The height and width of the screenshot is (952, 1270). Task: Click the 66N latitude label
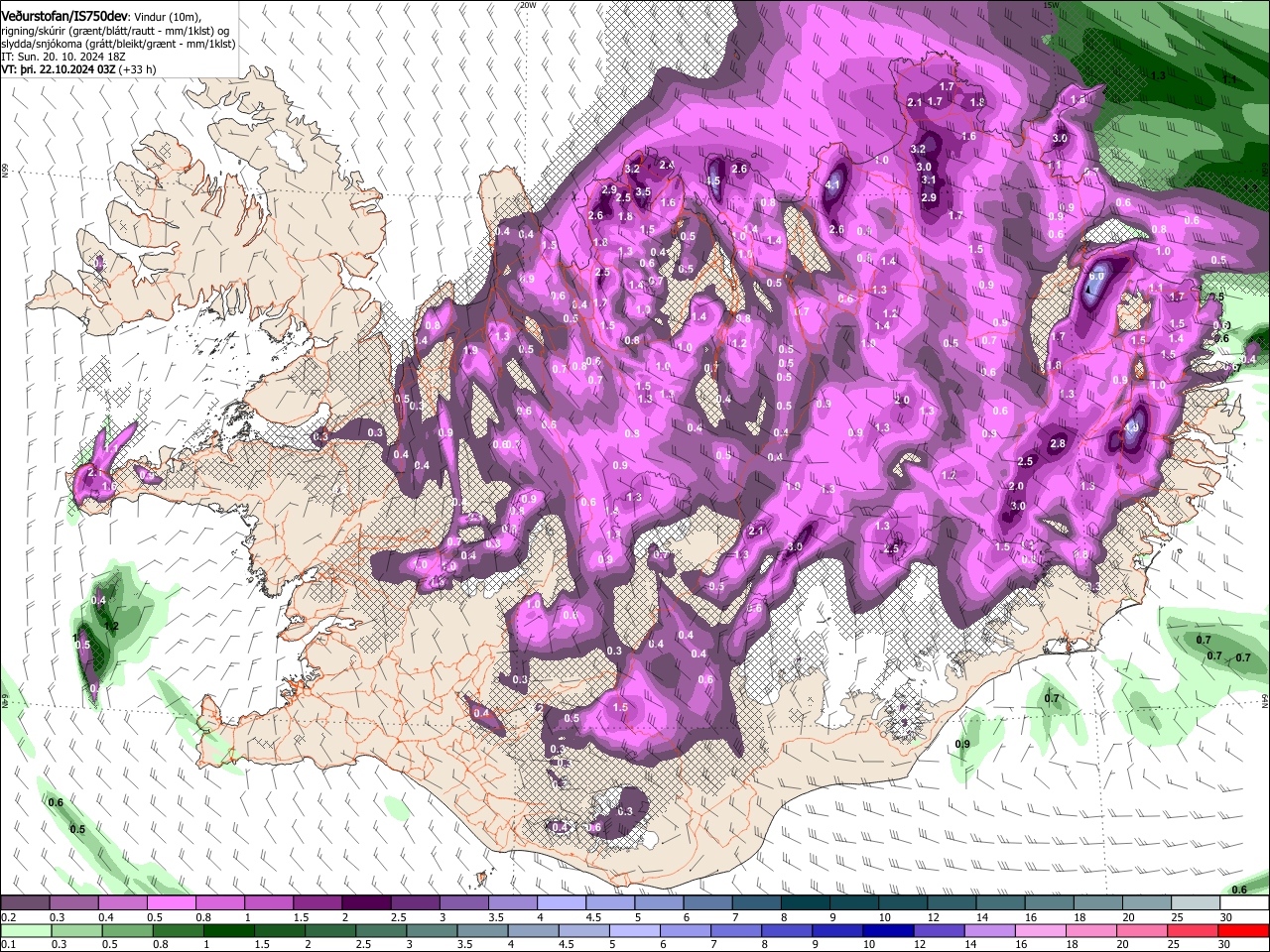coord(4,172)
